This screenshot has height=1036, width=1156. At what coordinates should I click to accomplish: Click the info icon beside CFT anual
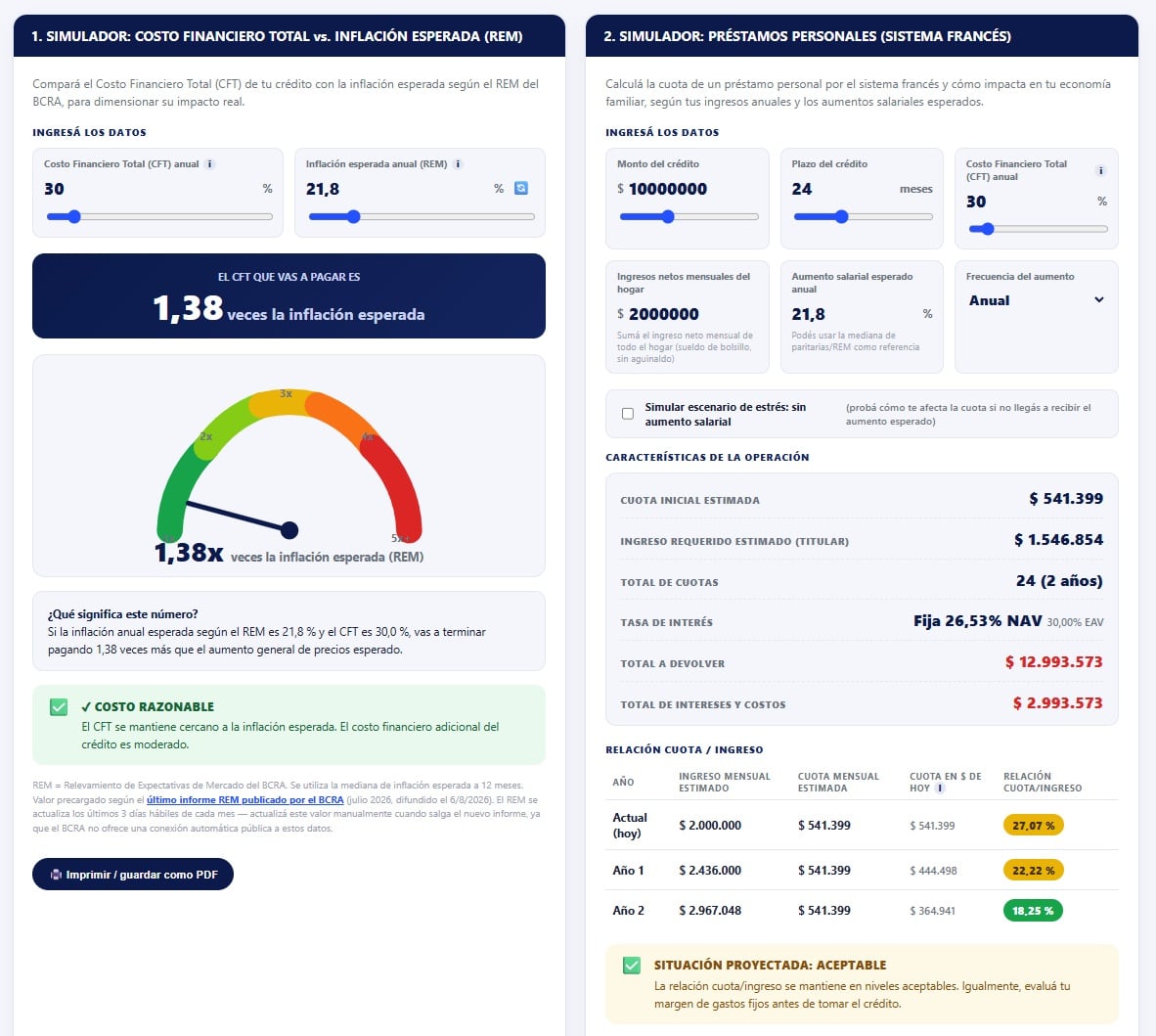209,164
